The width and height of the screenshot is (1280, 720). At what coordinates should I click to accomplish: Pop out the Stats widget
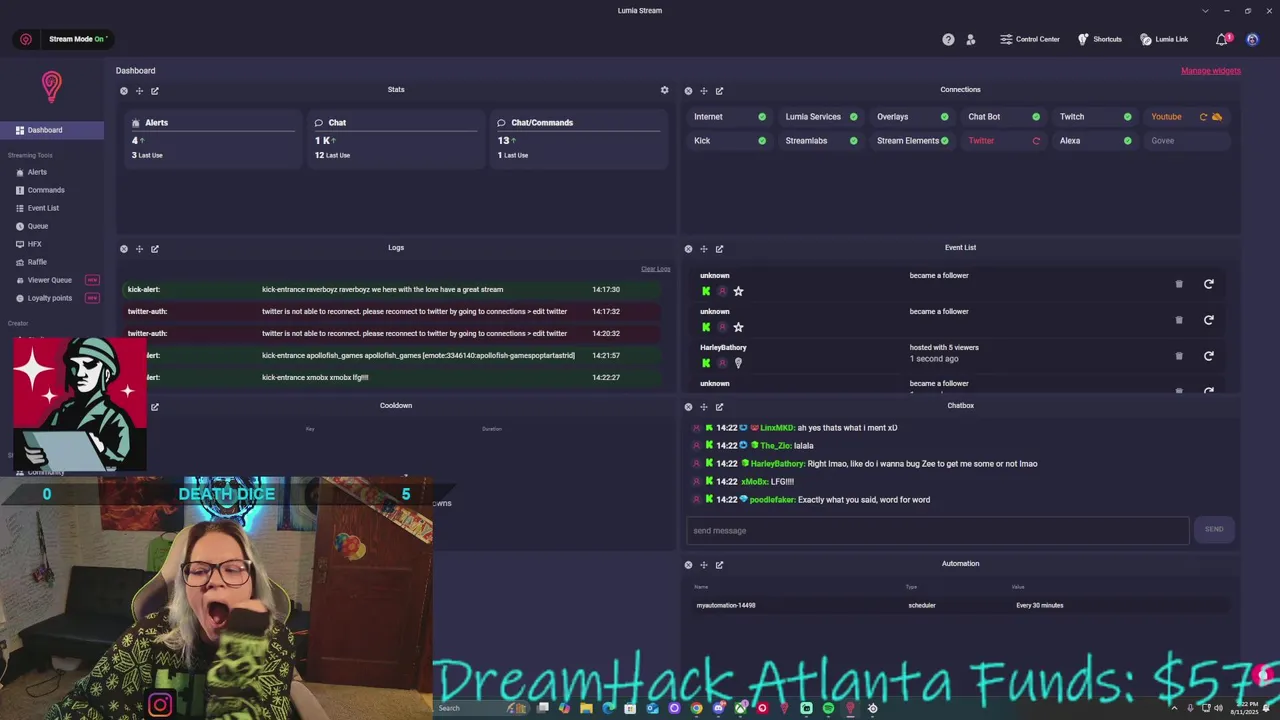[x=155, y=91]
